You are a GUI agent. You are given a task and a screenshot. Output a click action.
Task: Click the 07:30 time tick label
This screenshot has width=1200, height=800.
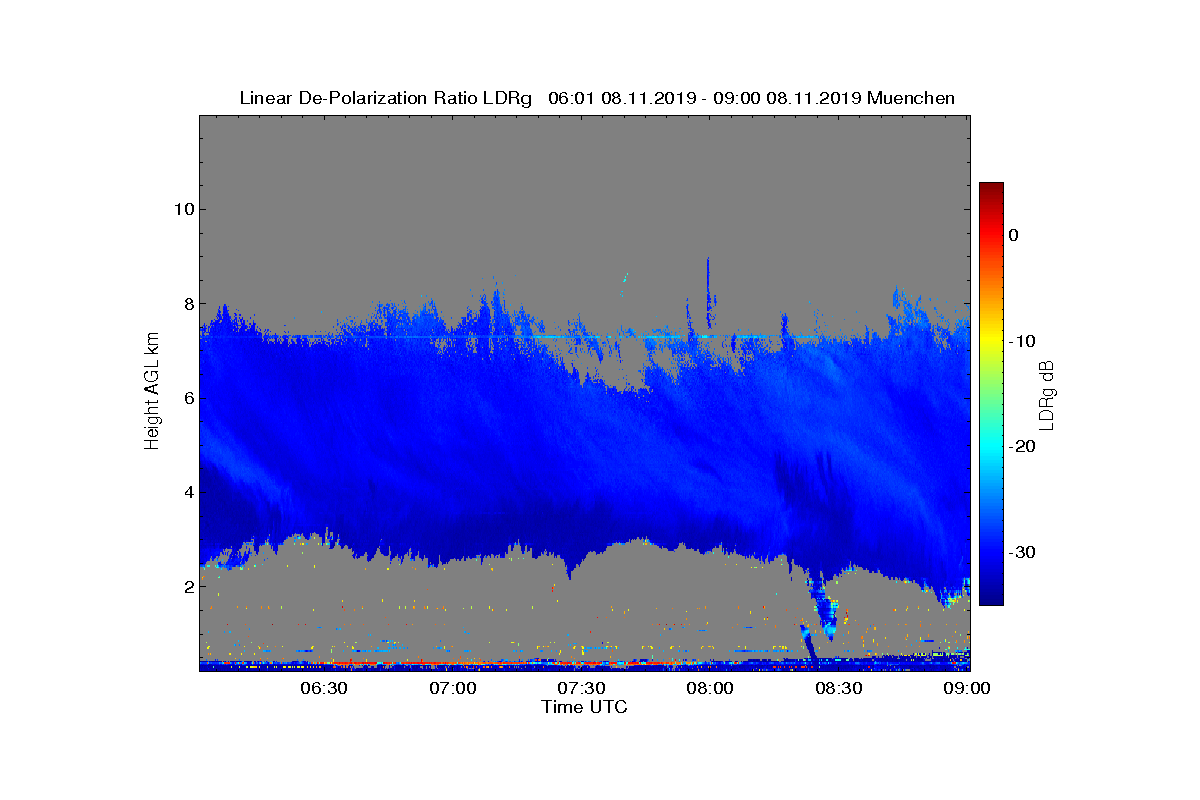(x=581, y=688)
